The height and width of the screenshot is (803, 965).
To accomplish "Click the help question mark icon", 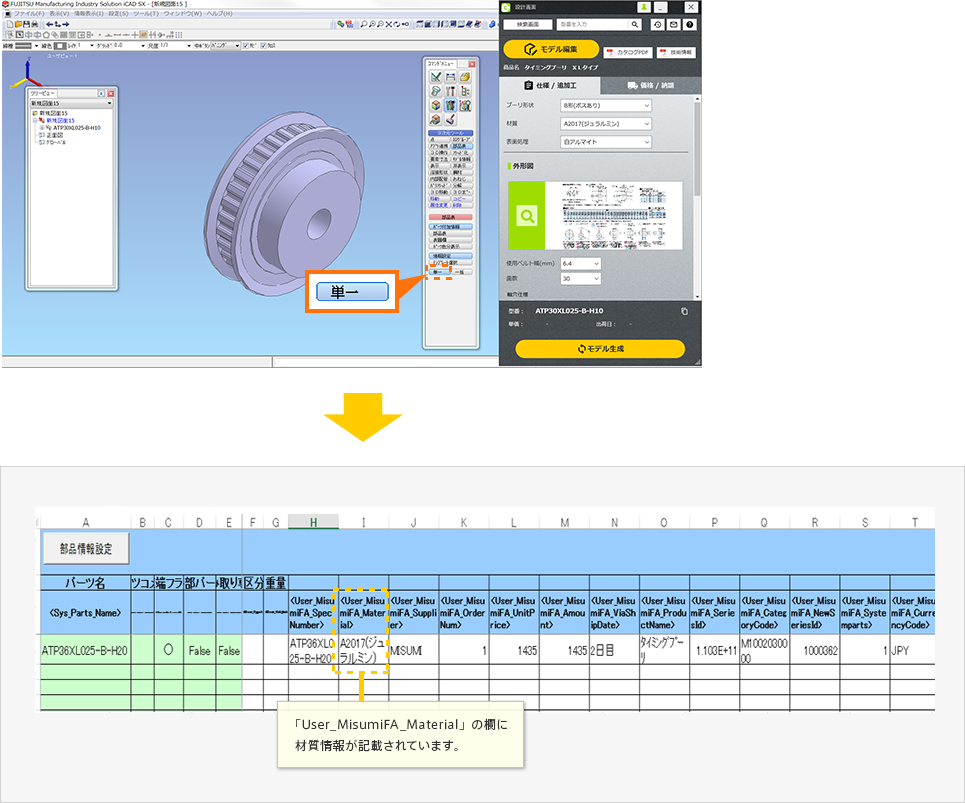I will pos(690,25).
